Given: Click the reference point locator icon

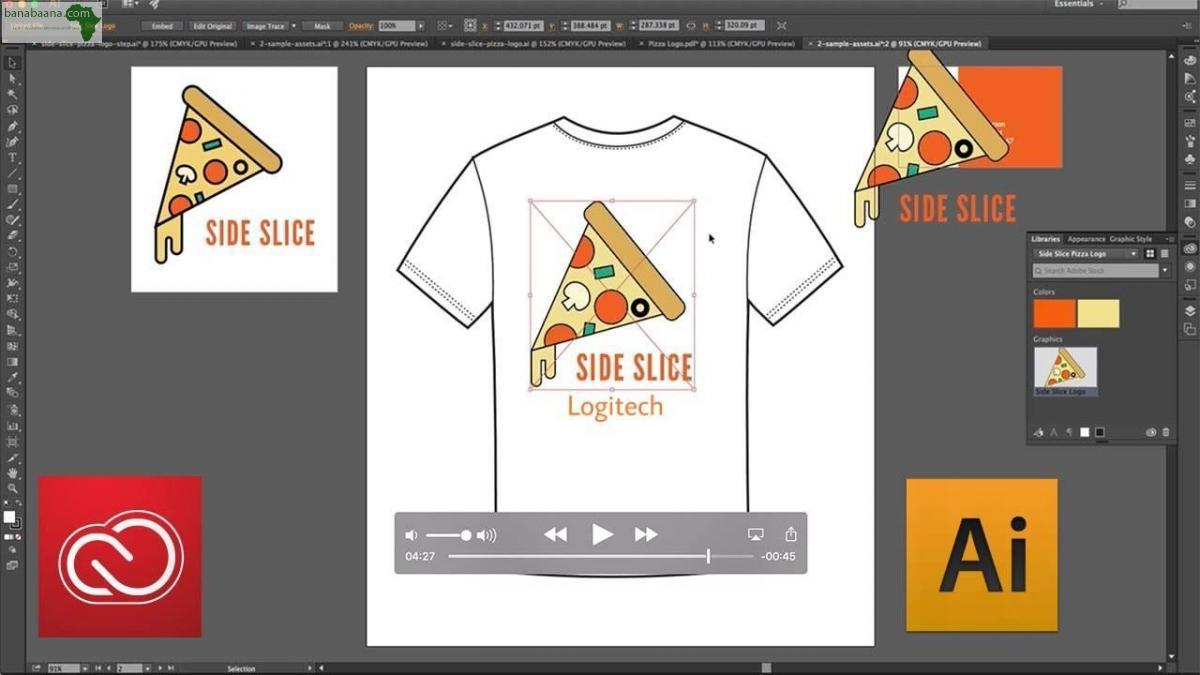Looking at the screenshot, I should (470, 24).
